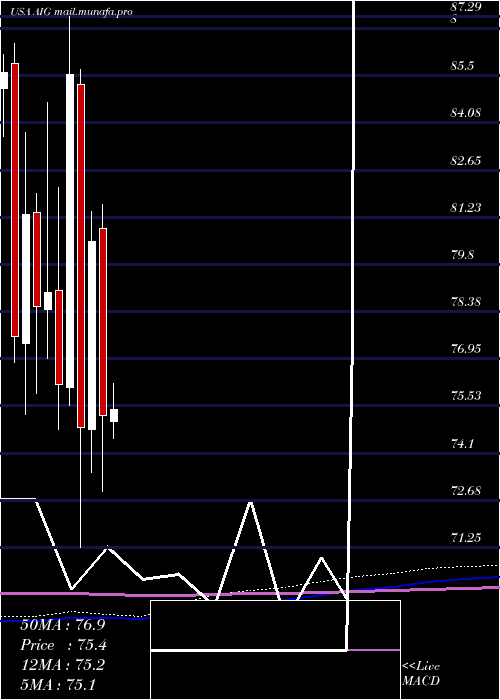Click the 72.68 price axis label
The width and height of the screenshot is (500, 700).
pyautogui.click(x=466, y=491)
